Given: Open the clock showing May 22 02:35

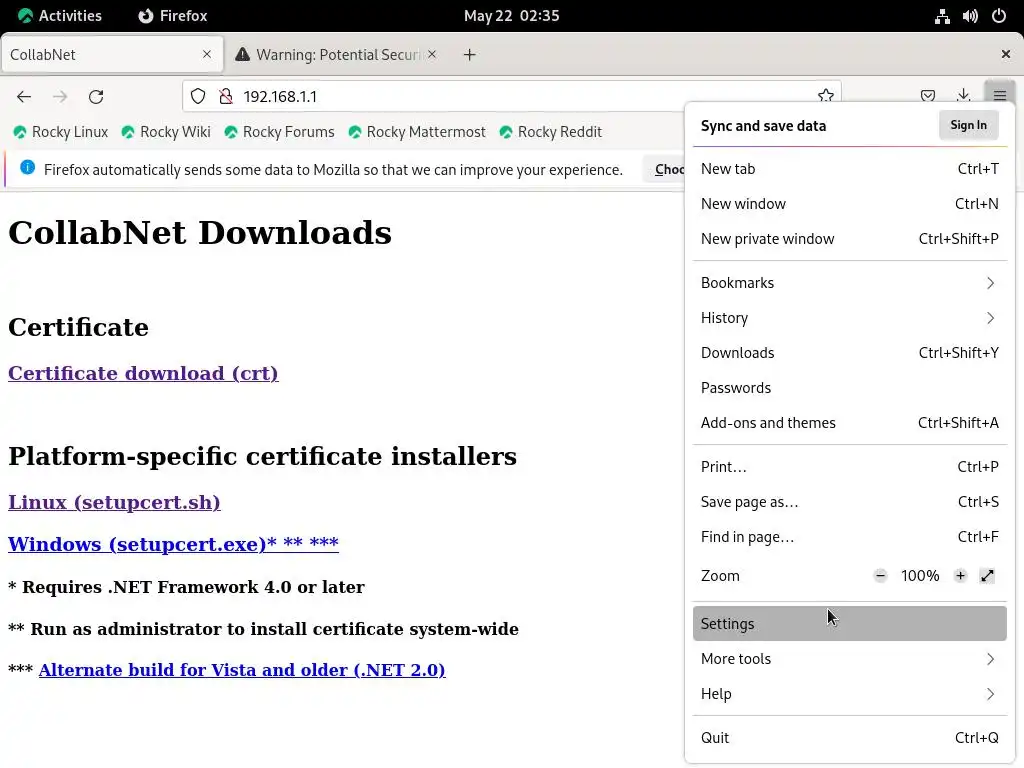Looking at the screenshot, I should [x=511, y=16].
